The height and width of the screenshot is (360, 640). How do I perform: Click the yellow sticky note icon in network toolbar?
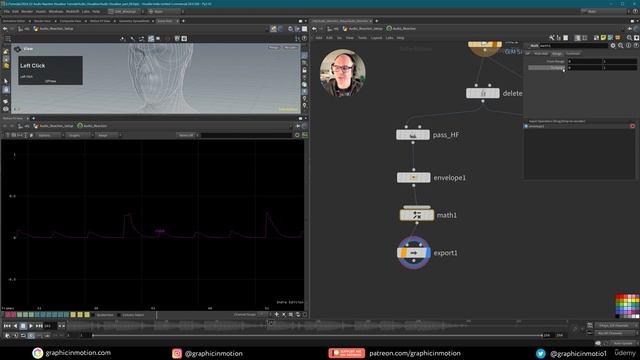(603, 38)
